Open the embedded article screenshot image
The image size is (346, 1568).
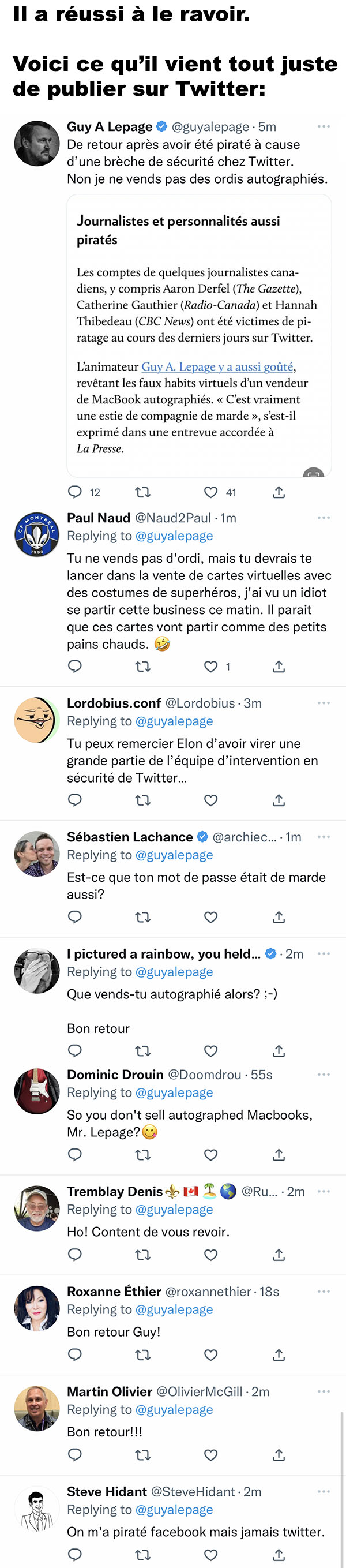tap(199, 336)
